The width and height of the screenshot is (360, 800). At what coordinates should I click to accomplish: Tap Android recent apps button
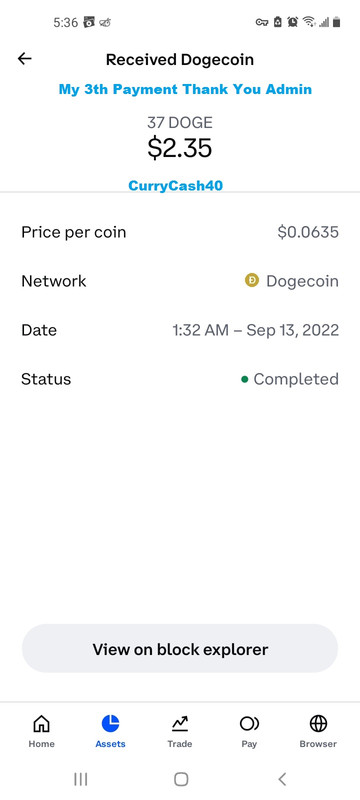(x=81, y=779)
